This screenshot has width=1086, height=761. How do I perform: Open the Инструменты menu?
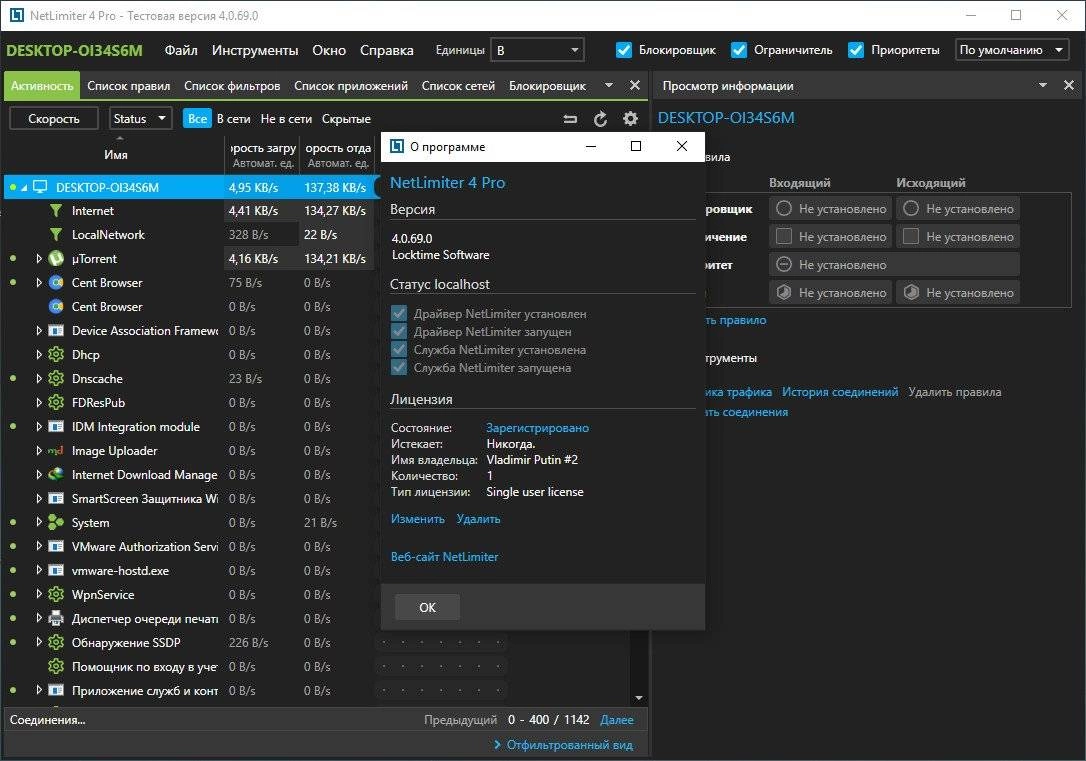coord(255,50)
